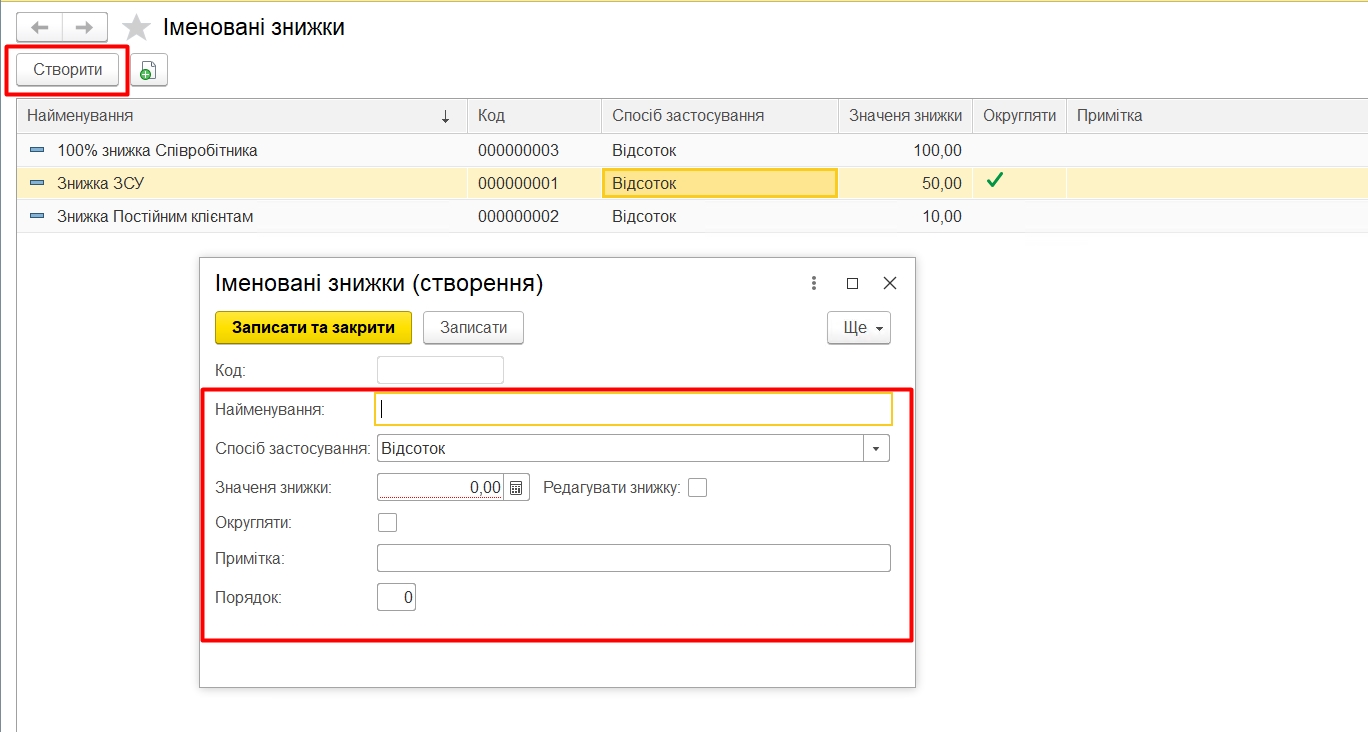Open the Ще dropdown menu
Image resolution: width=1368 pixels, height=732 pixels.
pyautogui.click(x=858, y=328)
